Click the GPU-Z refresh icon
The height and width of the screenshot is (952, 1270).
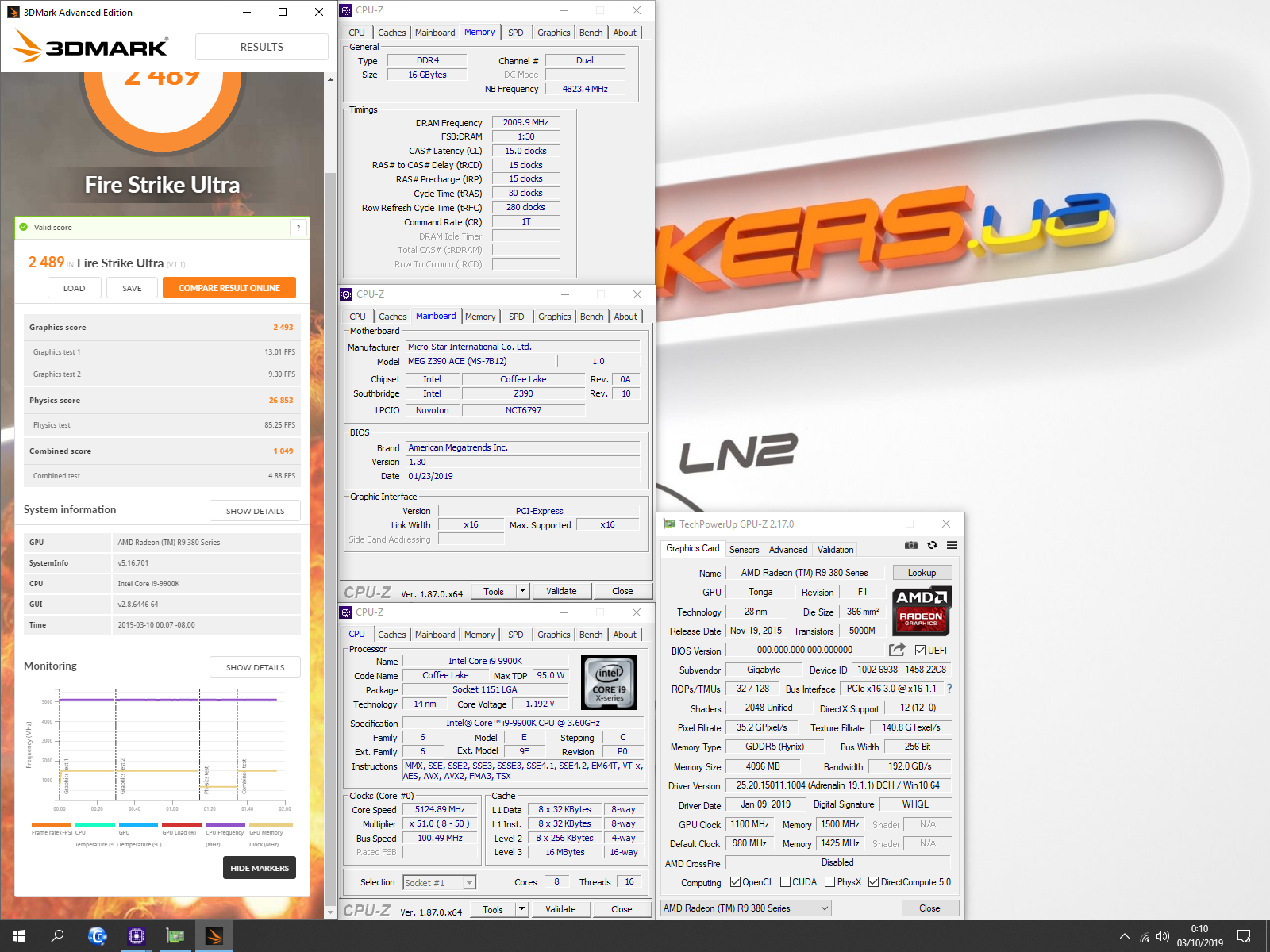[932, 546]
